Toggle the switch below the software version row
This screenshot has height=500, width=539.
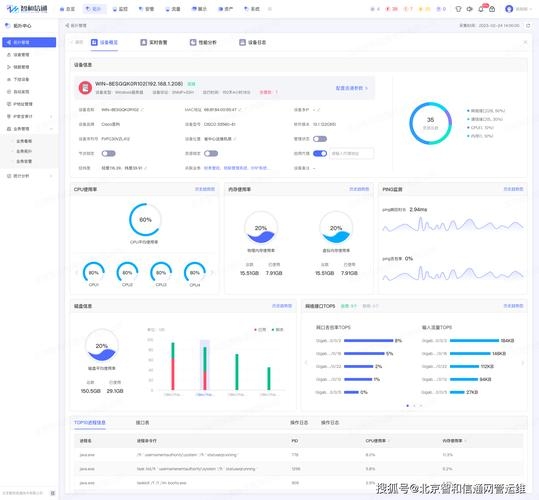point(320,139)
